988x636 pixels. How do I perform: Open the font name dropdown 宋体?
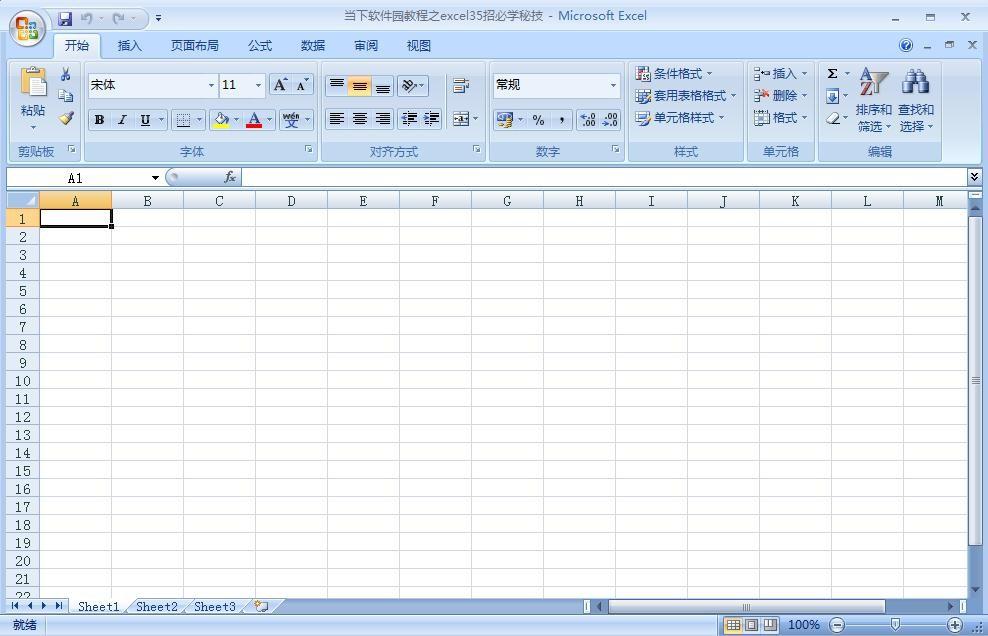211,85
